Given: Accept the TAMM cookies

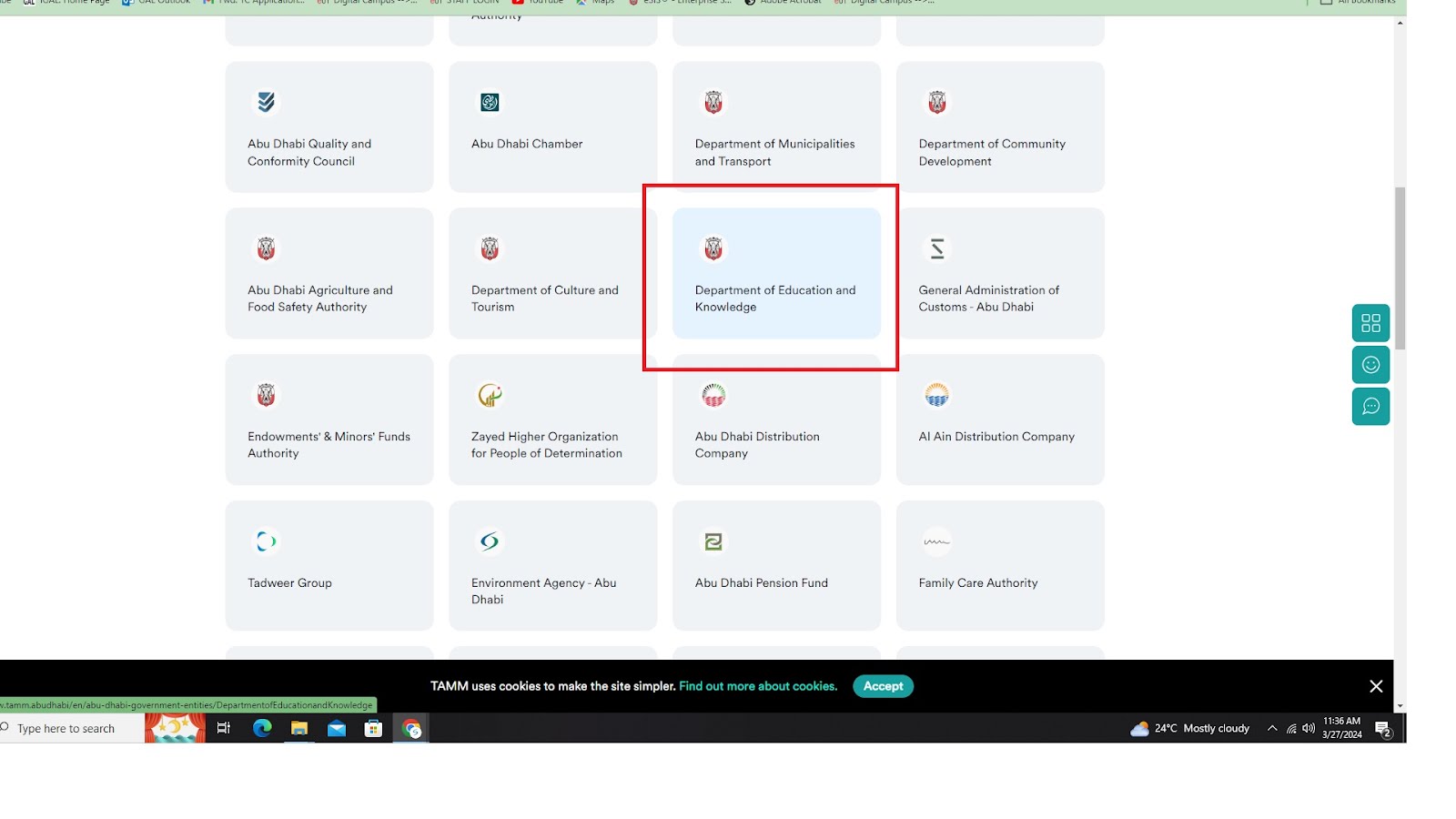Looking at the screenshot, I should (883, 686).
